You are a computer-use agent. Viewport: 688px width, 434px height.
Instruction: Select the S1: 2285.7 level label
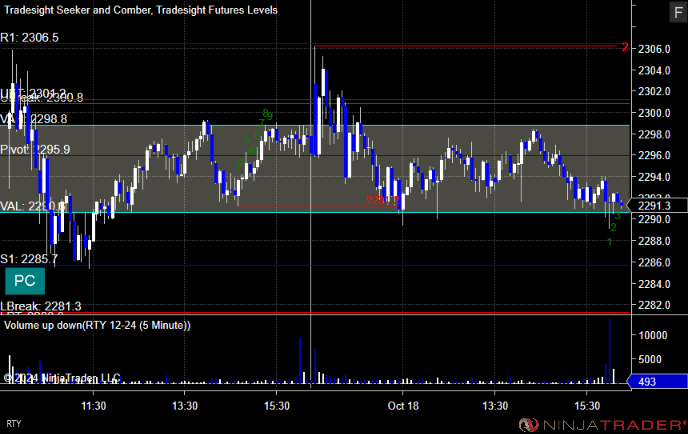(x=29, y=259)
